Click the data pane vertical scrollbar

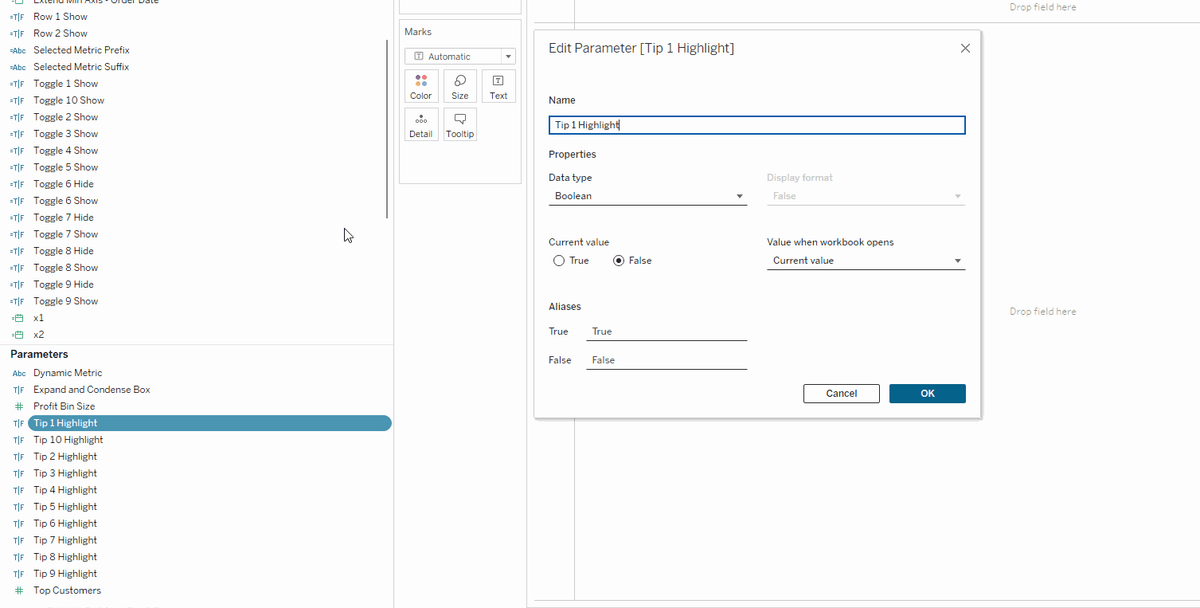(387, 129)
